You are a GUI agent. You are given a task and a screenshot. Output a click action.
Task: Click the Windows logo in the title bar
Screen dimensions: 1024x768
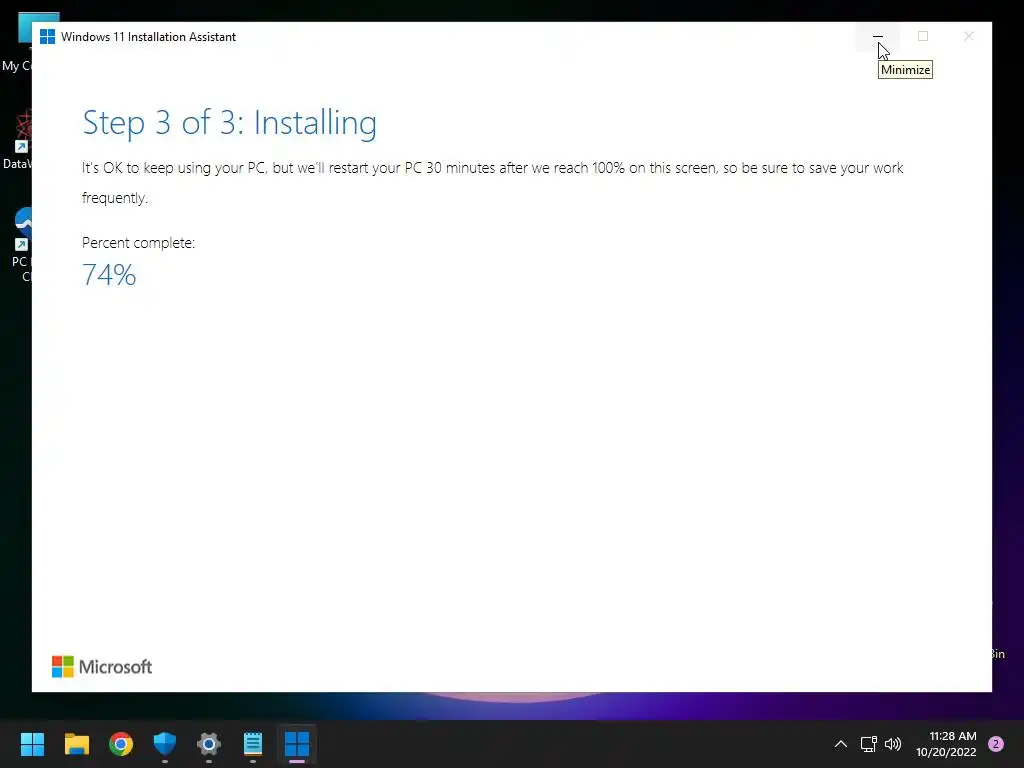coord(47,37)
